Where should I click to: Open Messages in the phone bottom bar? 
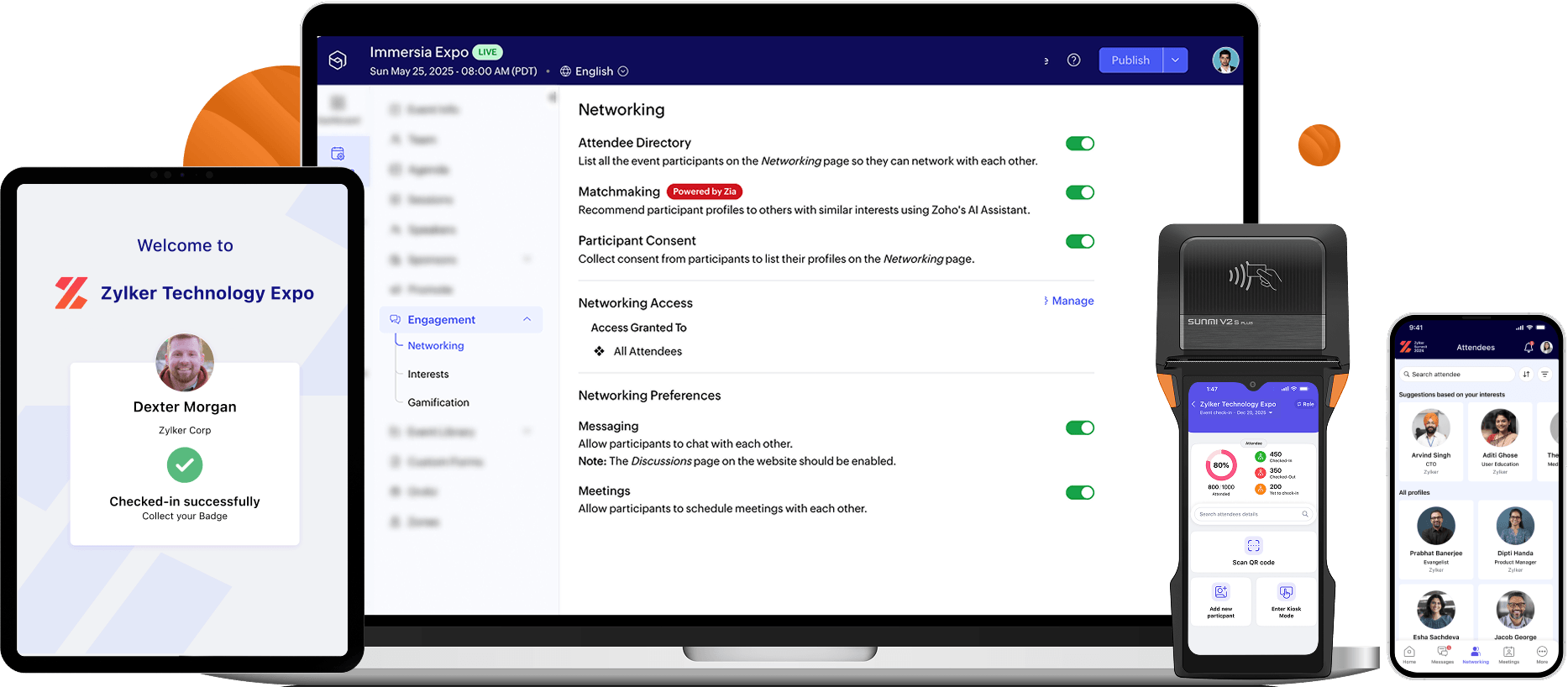coord(1442,654)
